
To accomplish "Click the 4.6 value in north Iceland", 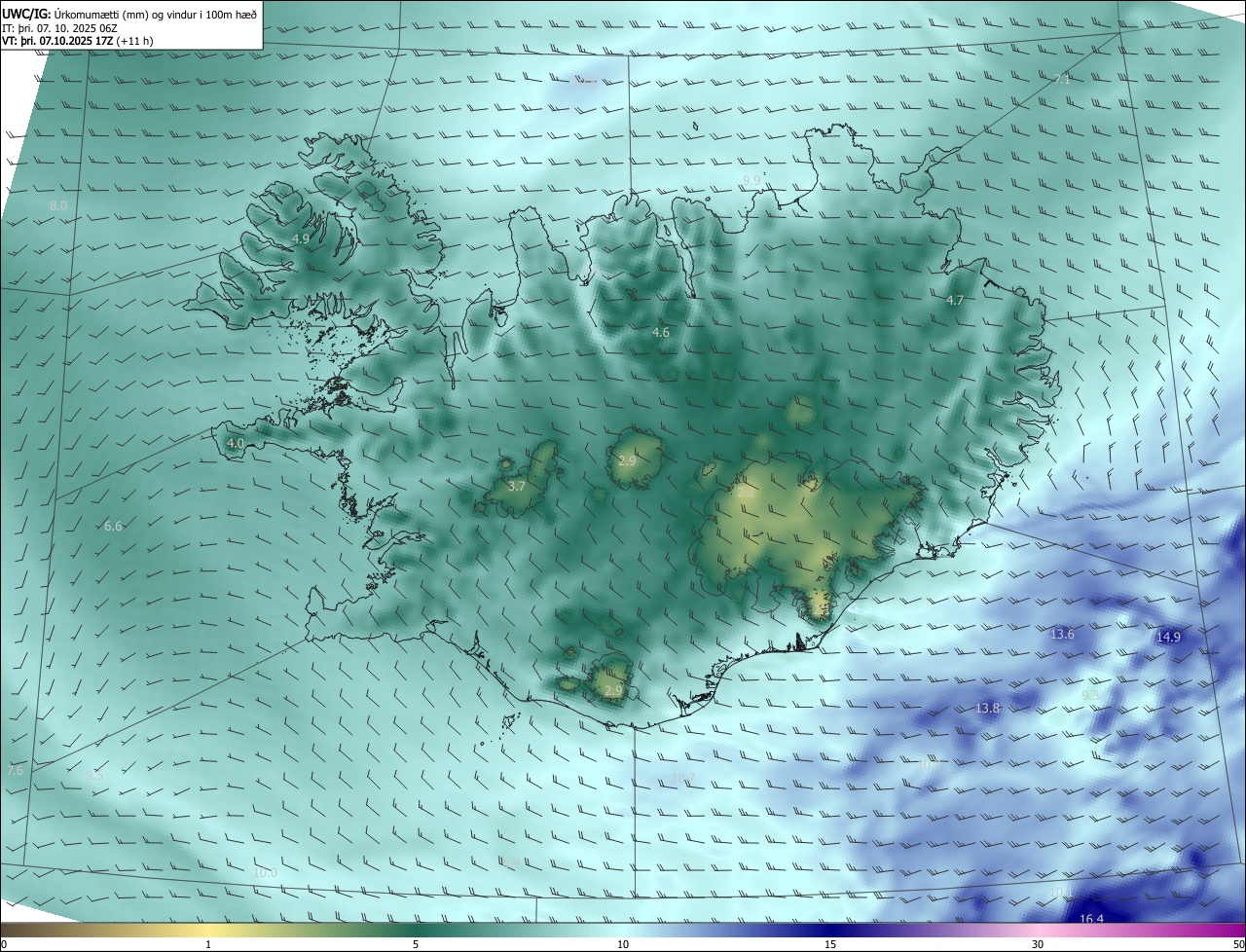I will point(660,333).
